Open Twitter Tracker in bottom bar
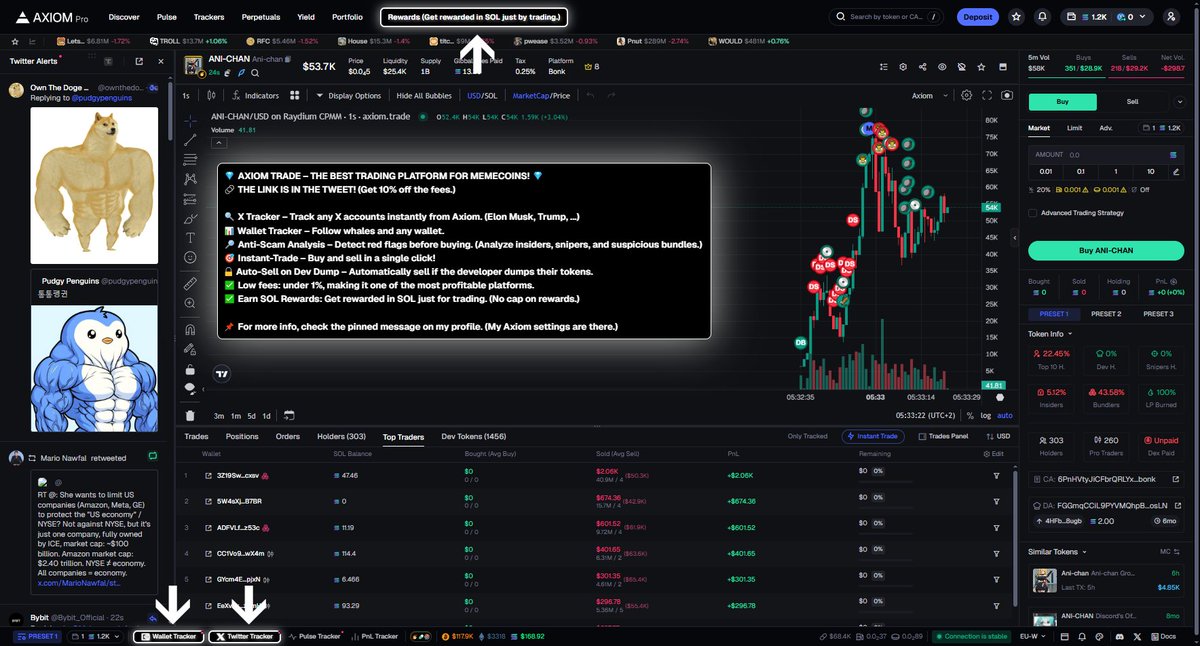This screenshot has height=646, width=1200. click(x=244, y=636)
